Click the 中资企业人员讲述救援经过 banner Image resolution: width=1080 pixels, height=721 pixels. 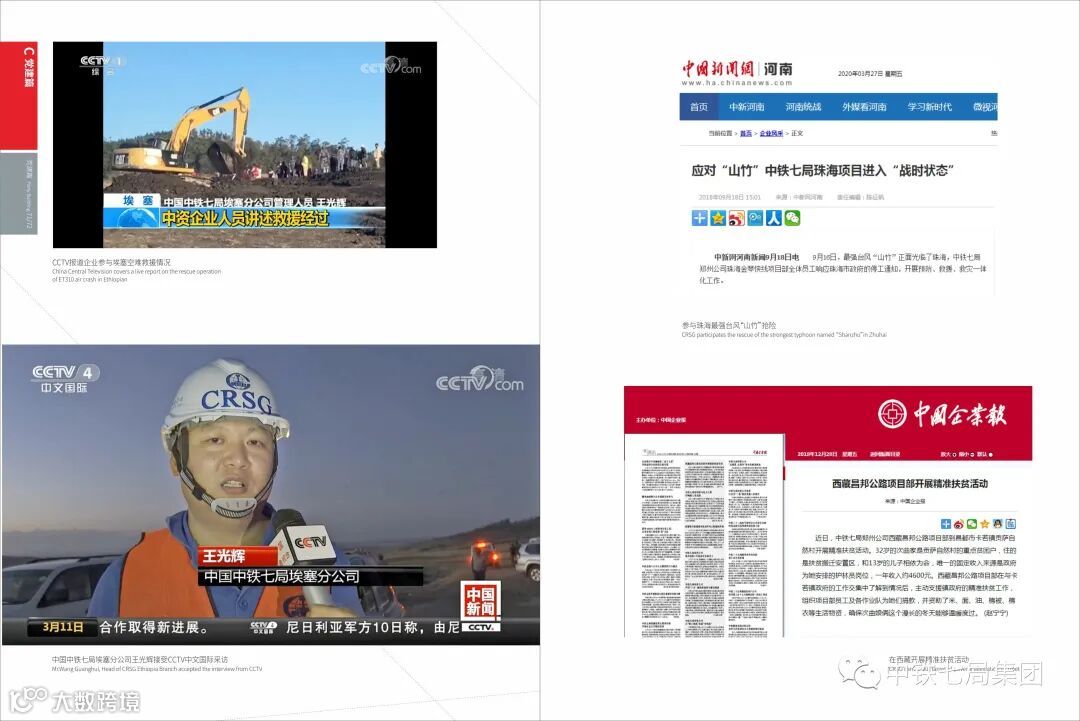(x=245, y=218)
